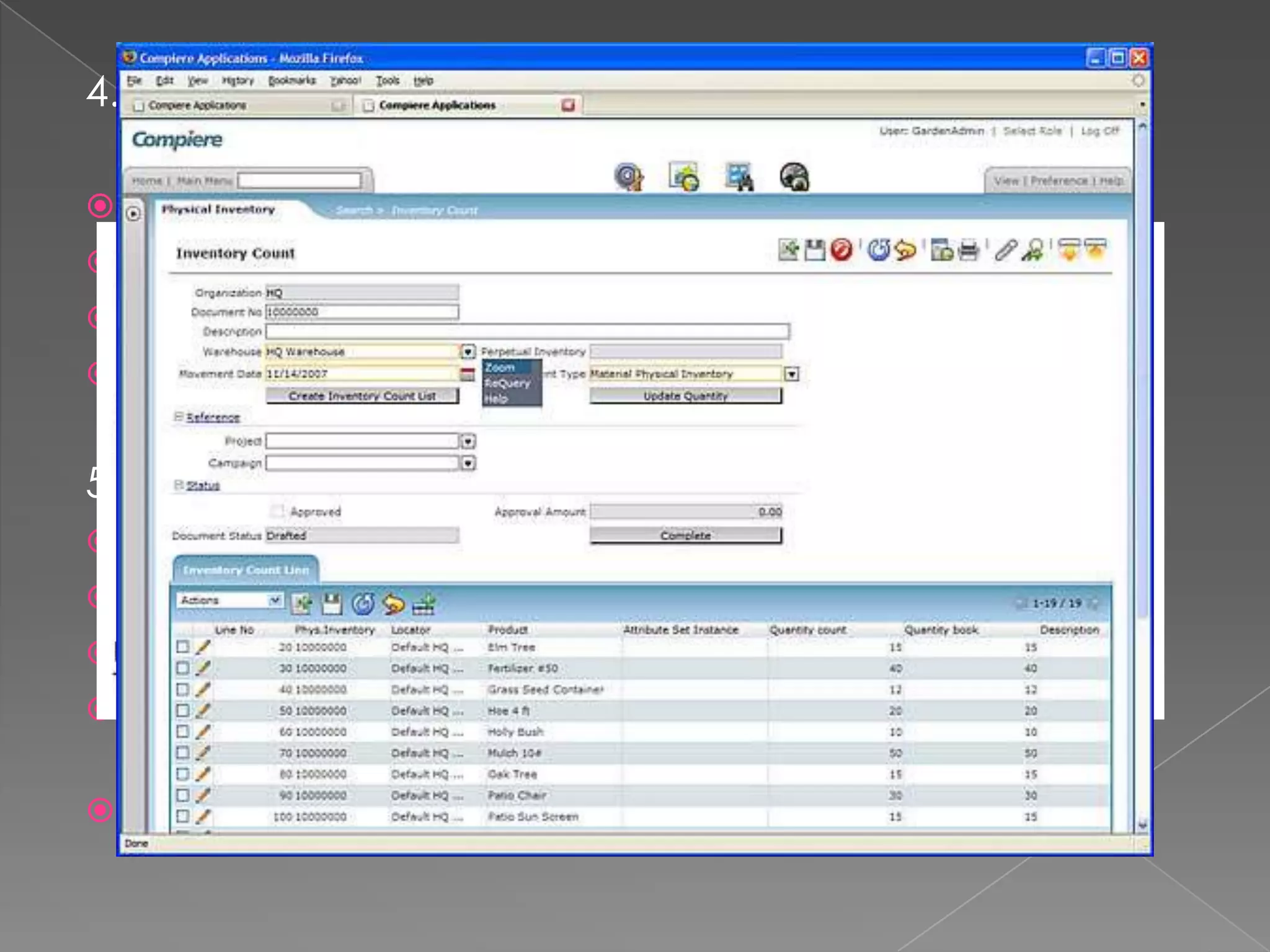The width and height of the screenshot is (1270, 952).
Task: Click Create Inventory Count List button
Action: point(363,395)
